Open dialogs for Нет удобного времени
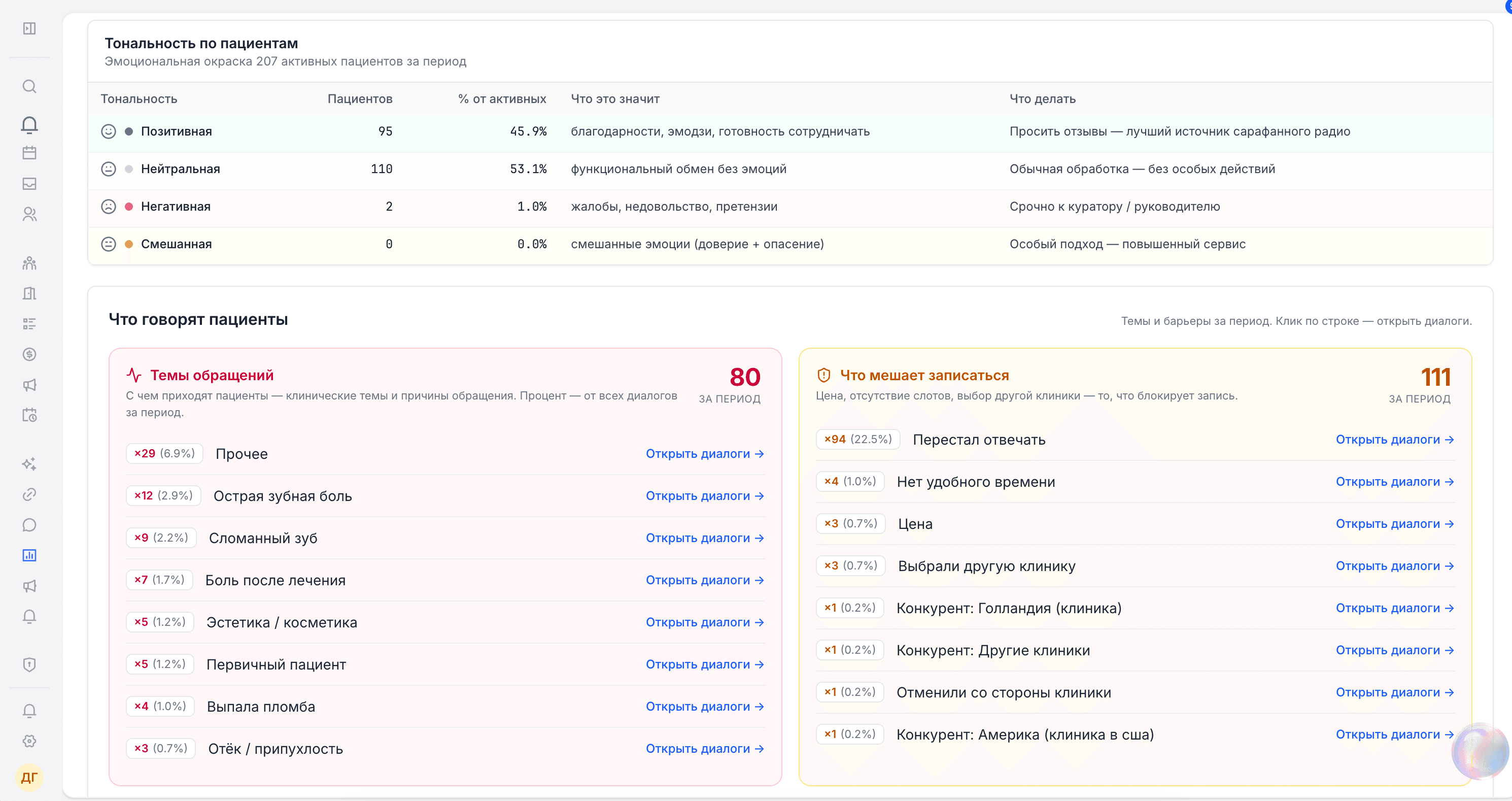The height and width of the screenshot is (801, 1512). coord(1395,482)
